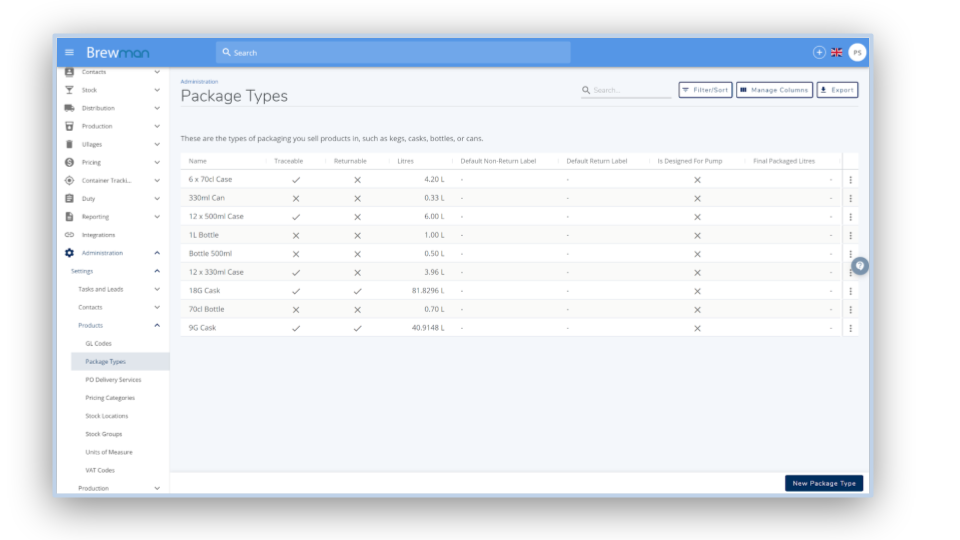960x540 pixels.
Task: Collapse the Products subsection chevron
Action: [x=157, y=325]
